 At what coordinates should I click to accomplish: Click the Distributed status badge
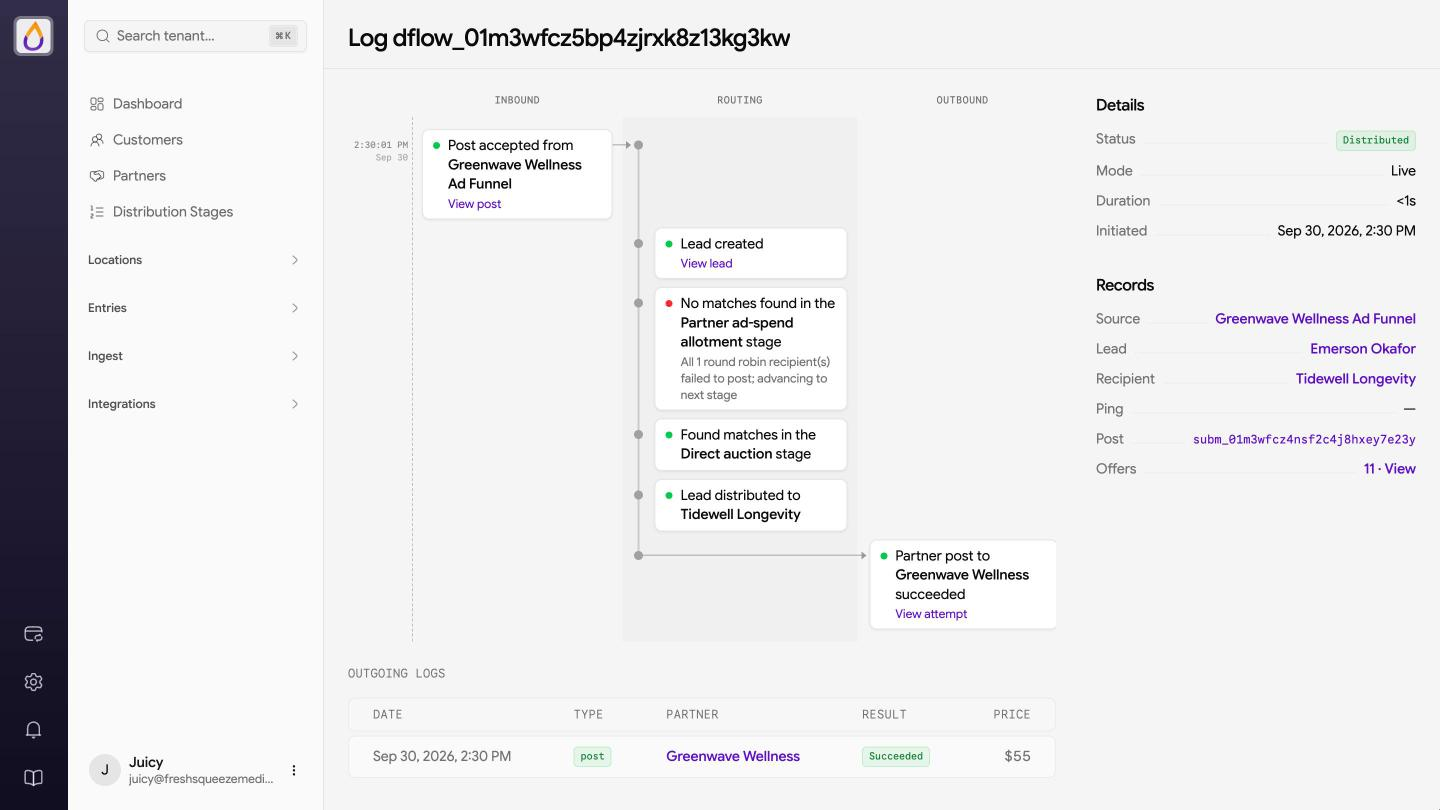tap(1376, 140)
